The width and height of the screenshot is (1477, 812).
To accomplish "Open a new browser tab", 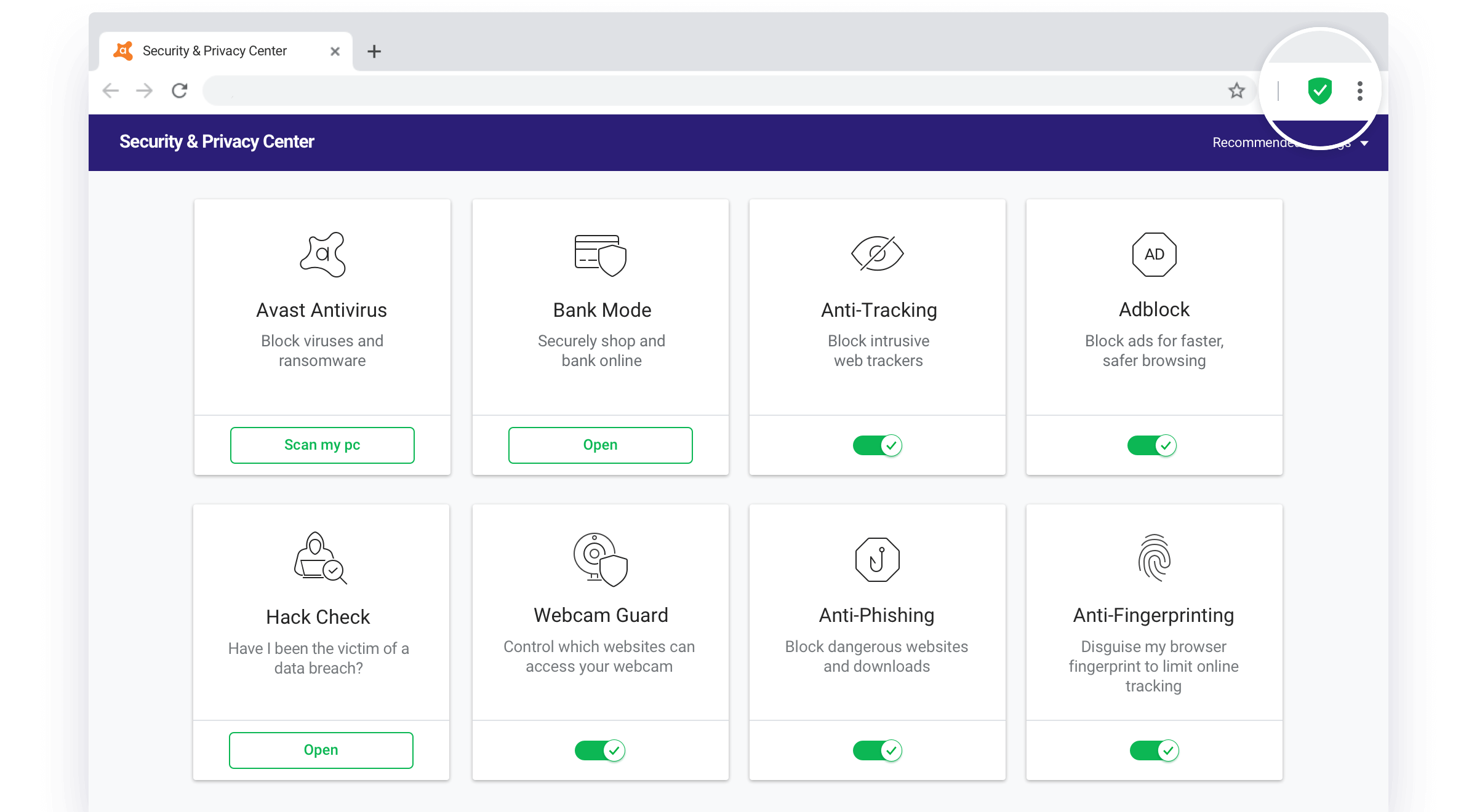I will tap(374, 52).
